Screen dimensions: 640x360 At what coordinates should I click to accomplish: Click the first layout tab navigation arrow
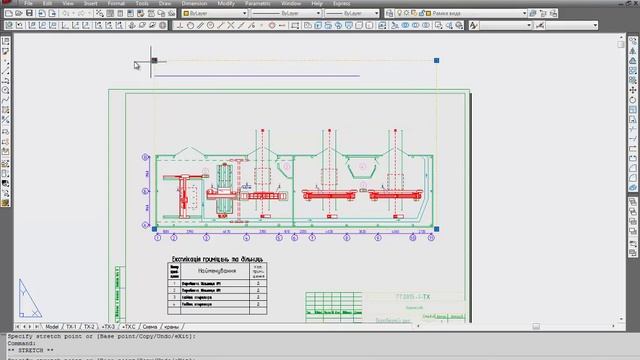(x=18, y=327)
